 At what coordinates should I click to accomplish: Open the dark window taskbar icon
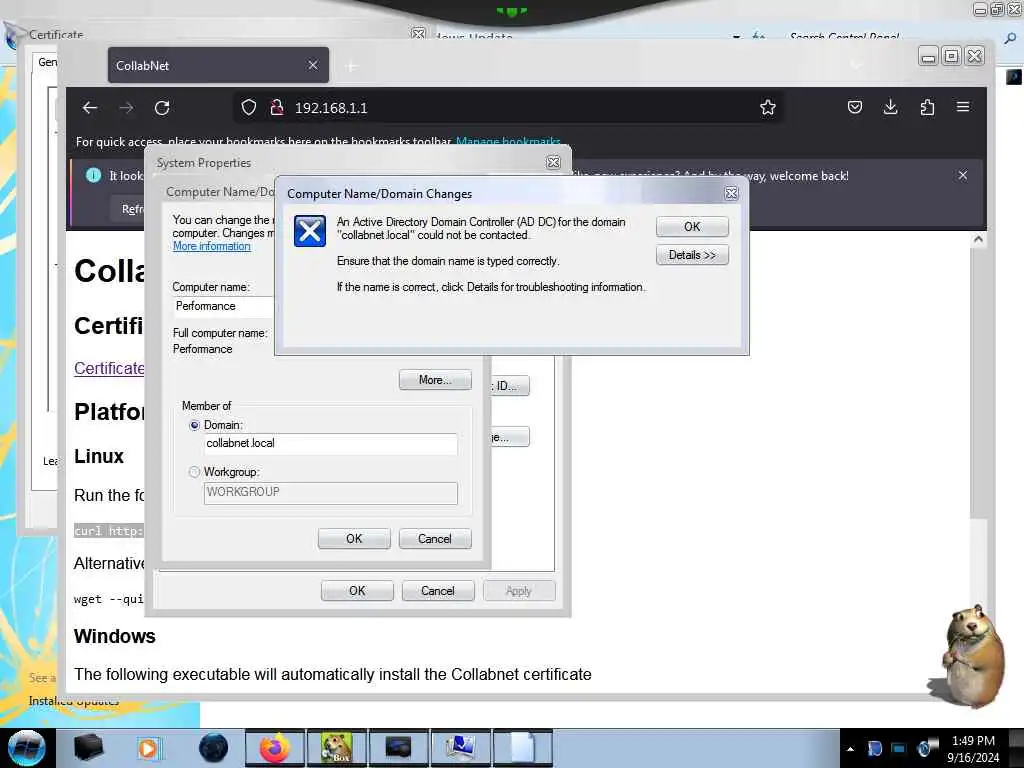(x=398, y=748)
